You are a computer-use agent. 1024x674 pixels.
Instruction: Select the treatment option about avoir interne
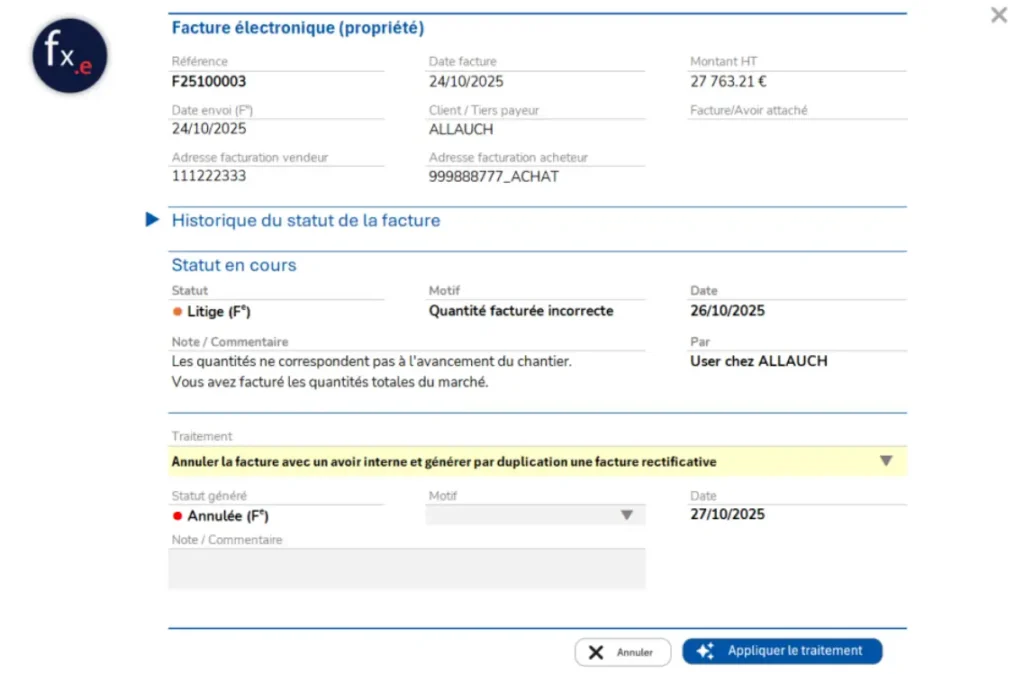click(443, 461)
